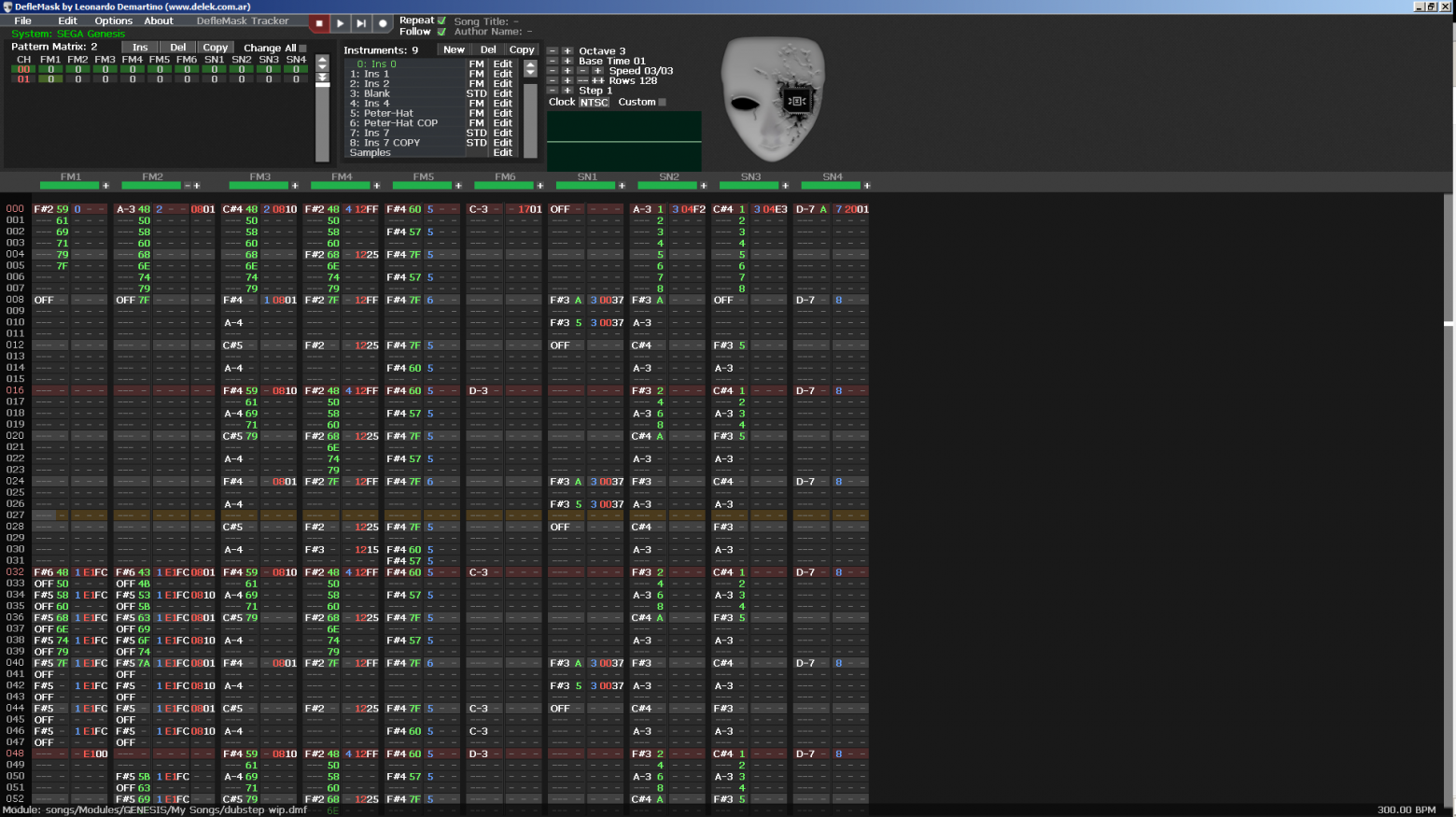Create a new instrument with New
The image size is (1456, 817).
coord(454,49)
